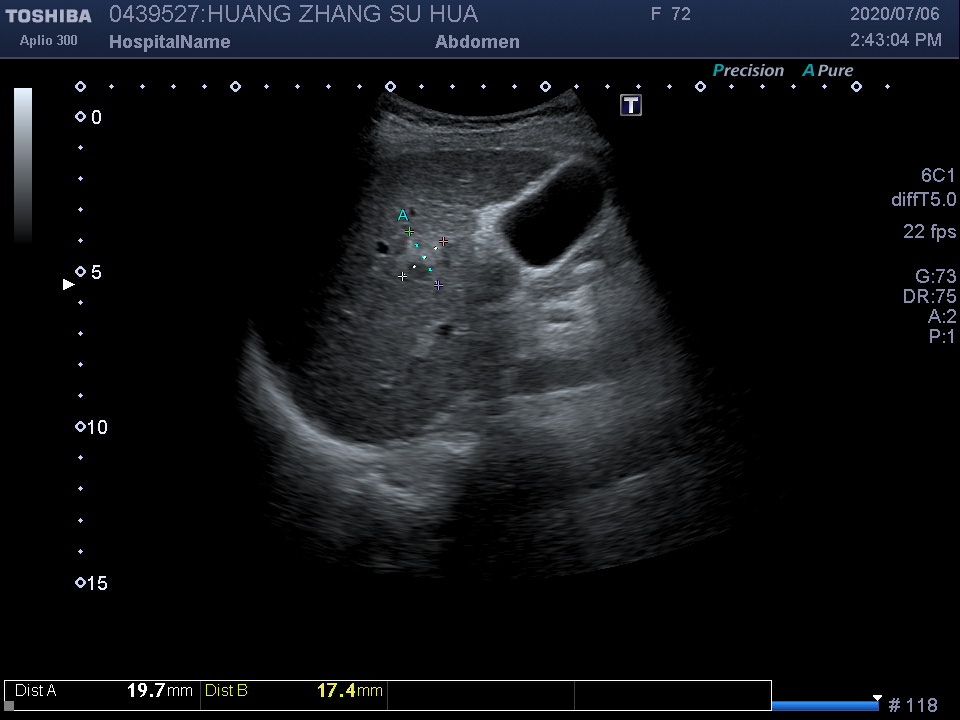This screenshot has width=960, height=720.
Task: Click the ApliPure mode label
Action: (x=828, y=71)
